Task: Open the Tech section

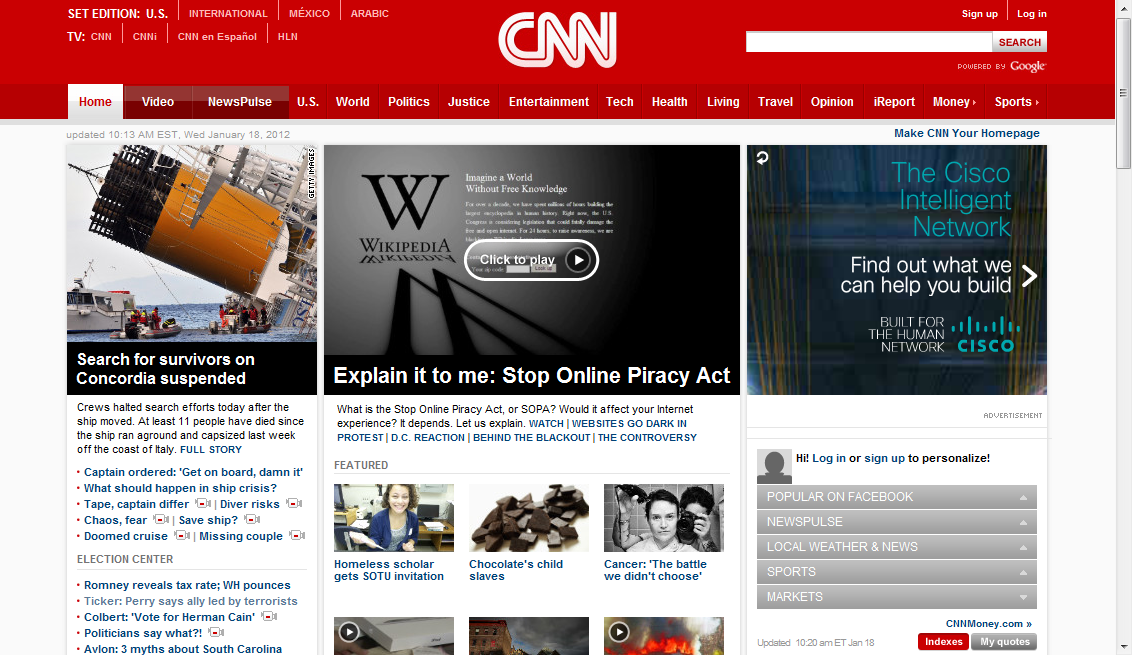Action: [619, 102]
